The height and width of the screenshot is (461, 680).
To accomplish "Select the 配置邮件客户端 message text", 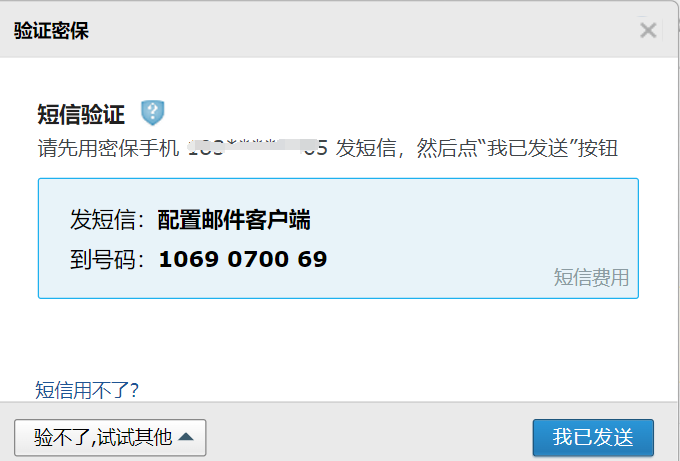I will click(x=234, y=219).
